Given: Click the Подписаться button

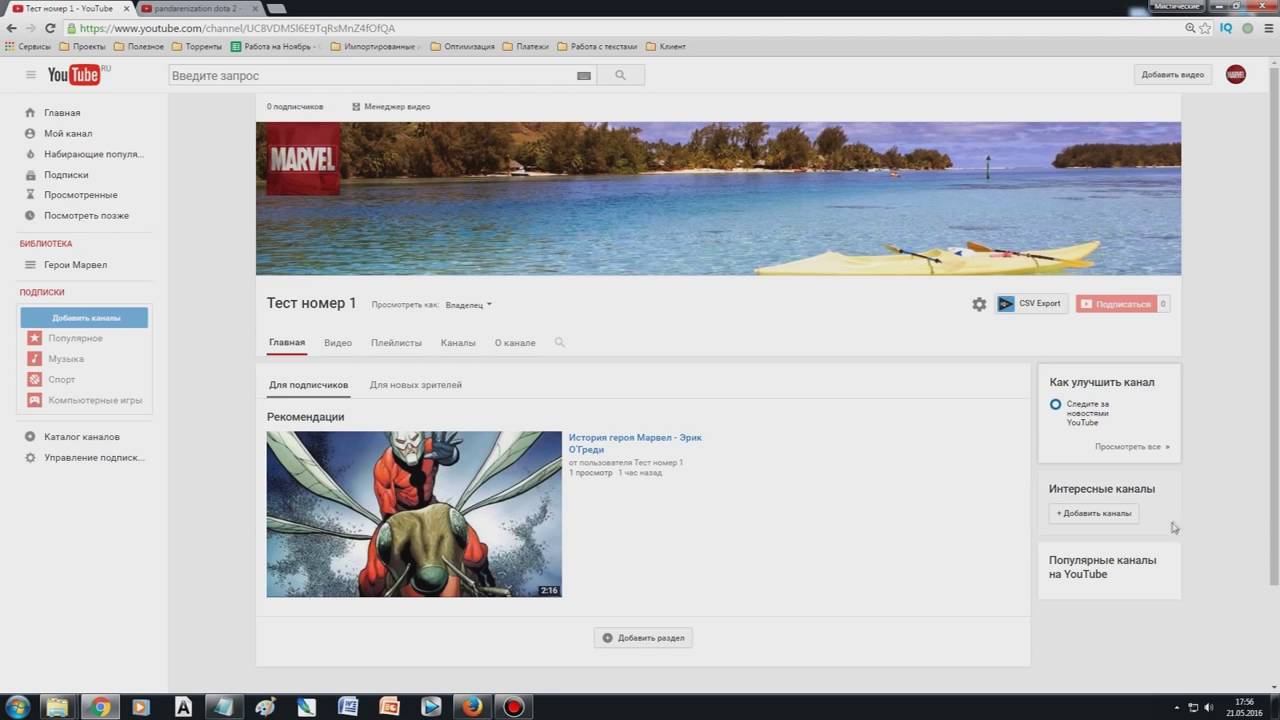Looking at the screenshot, I should [x=1116, y=304].
